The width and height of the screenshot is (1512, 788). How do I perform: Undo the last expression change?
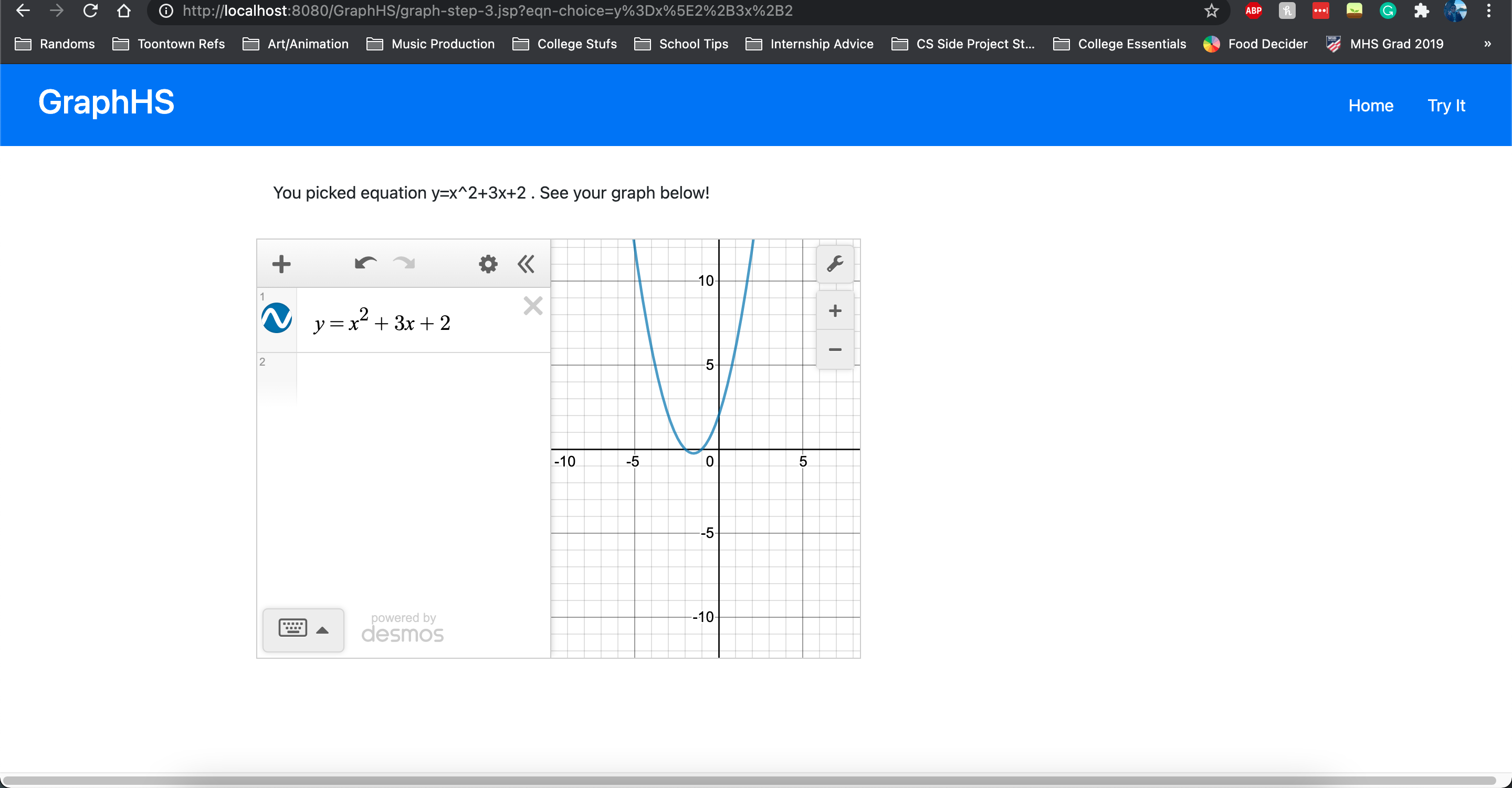coord(365,263)
